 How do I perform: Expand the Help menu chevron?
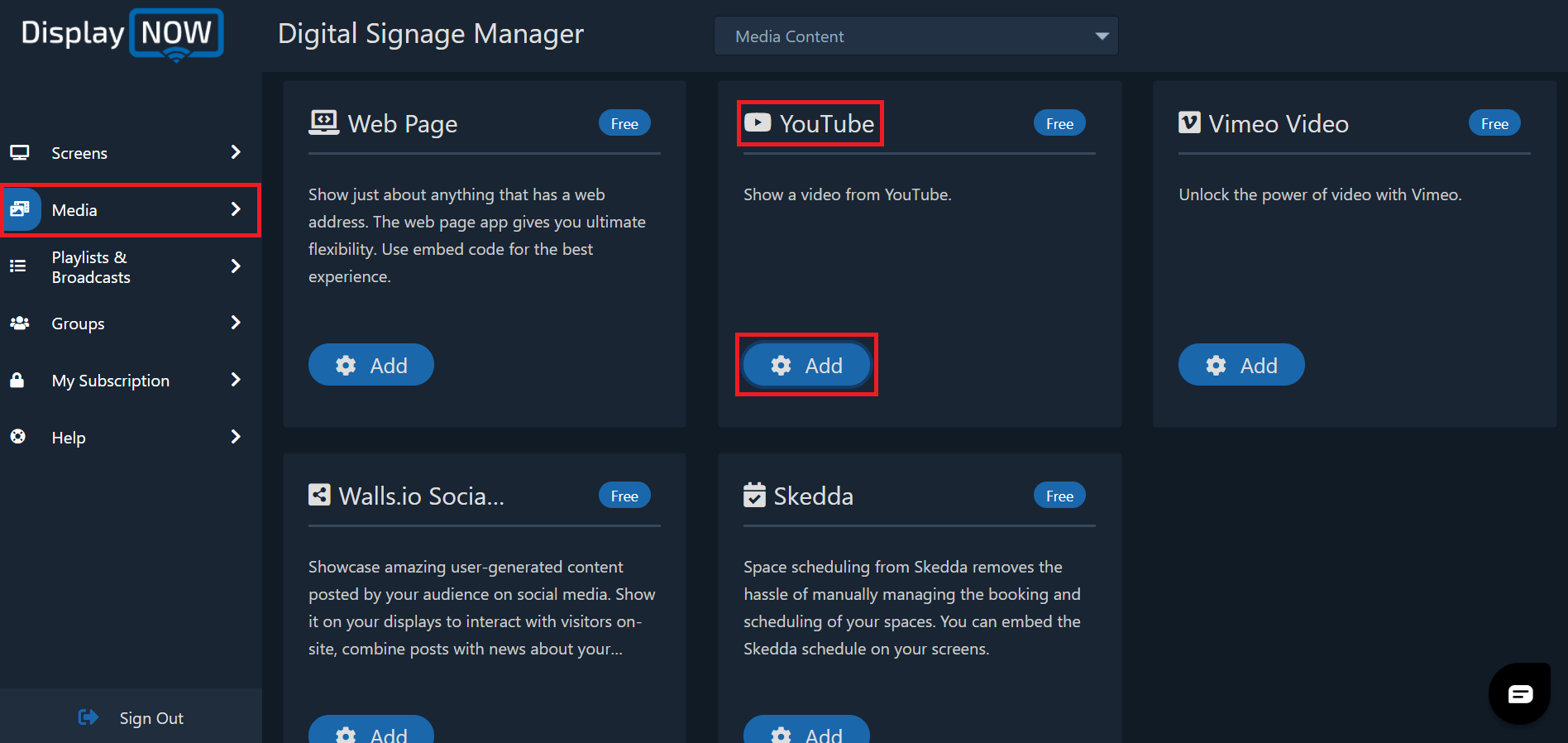(x=236, y=437)
